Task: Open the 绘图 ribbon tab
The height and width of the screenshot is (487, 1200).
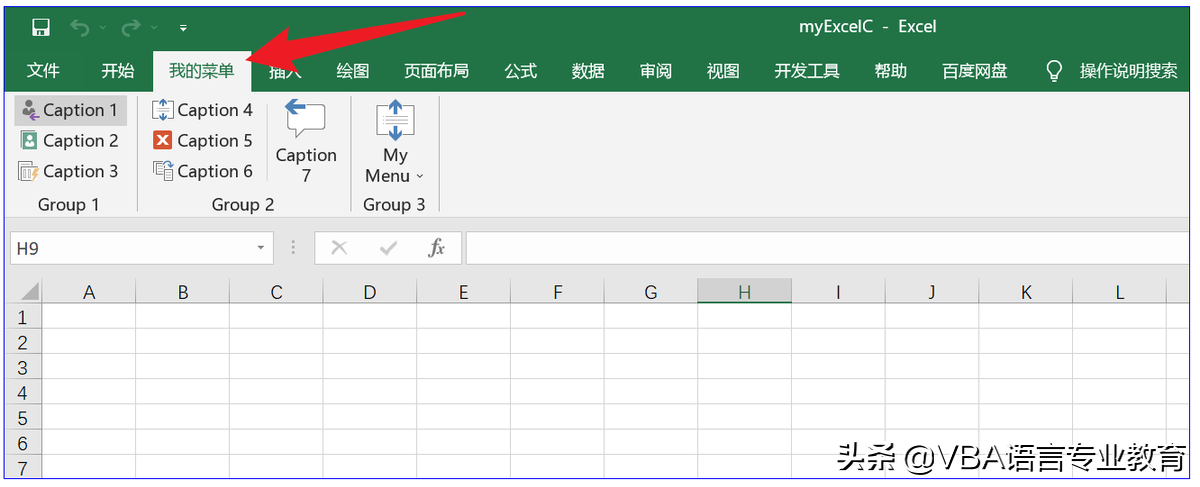Action: click(x=352, y=71)
